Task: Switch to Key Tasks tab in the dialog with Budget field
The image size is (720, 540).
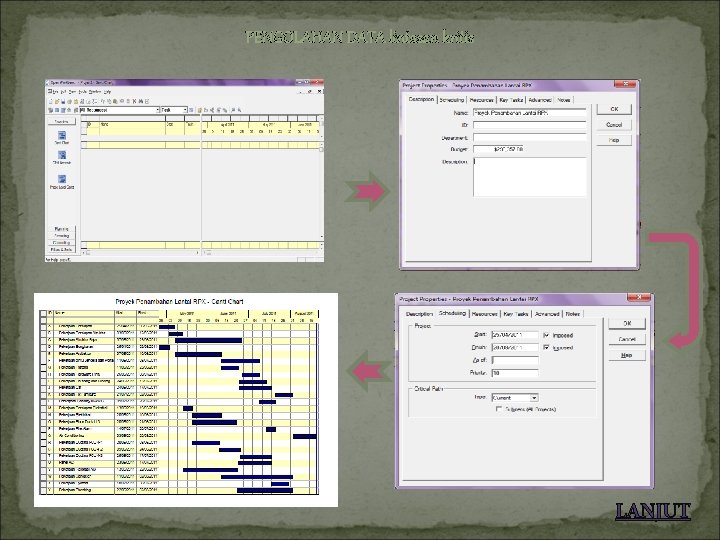Action: (x=511, y=100)
